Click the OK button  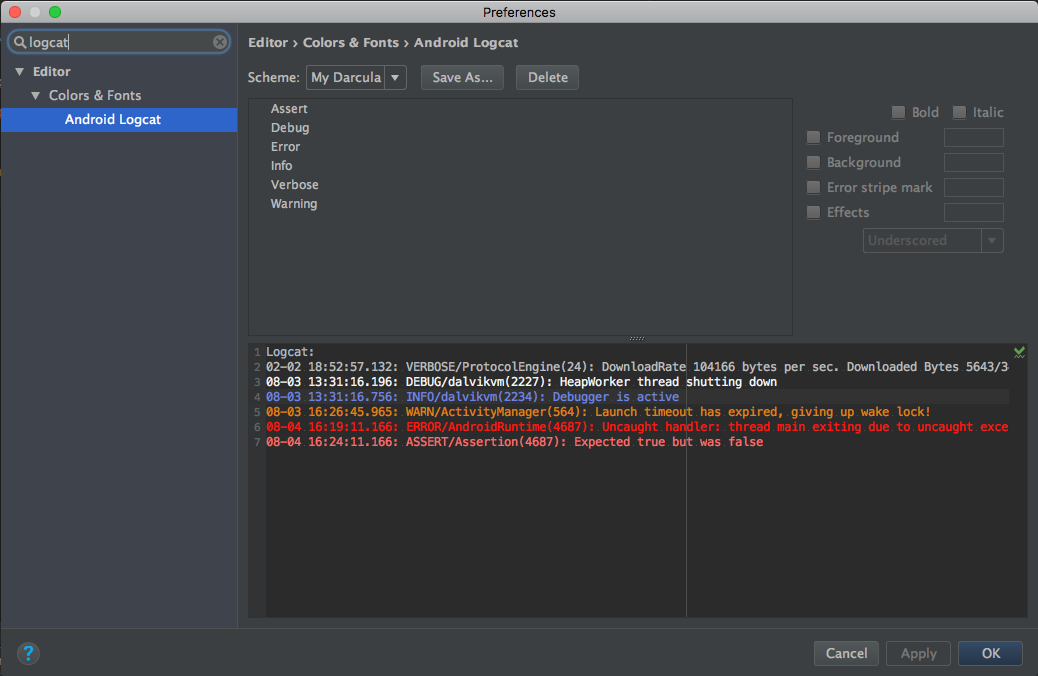coord(990,653)
